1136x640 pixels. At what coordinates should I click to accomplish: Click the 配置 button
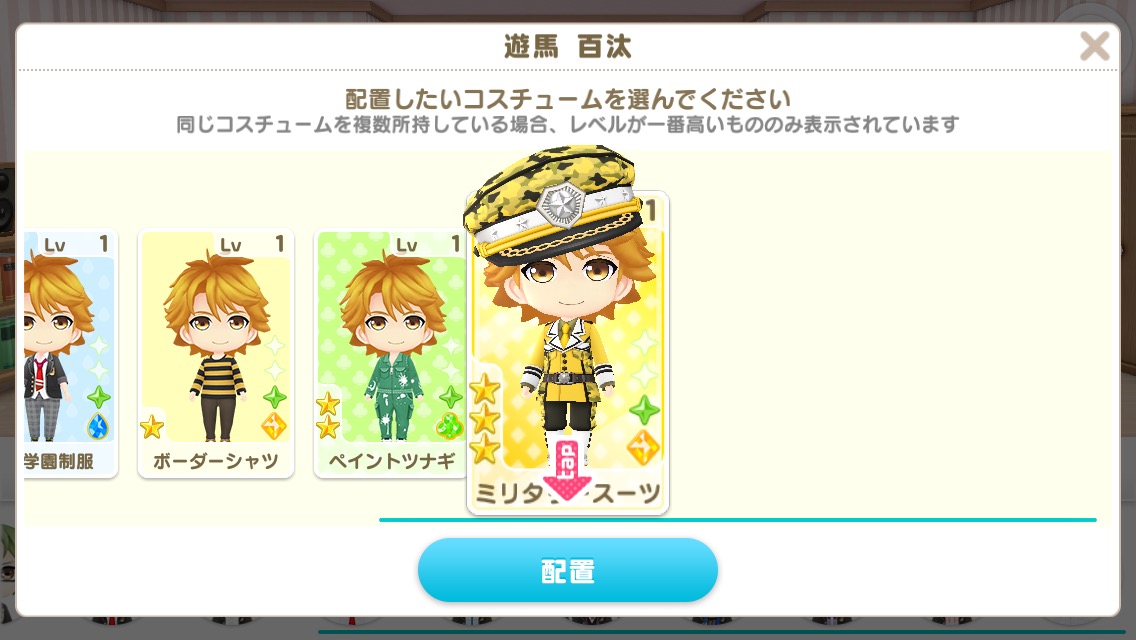tap(567, 570)
